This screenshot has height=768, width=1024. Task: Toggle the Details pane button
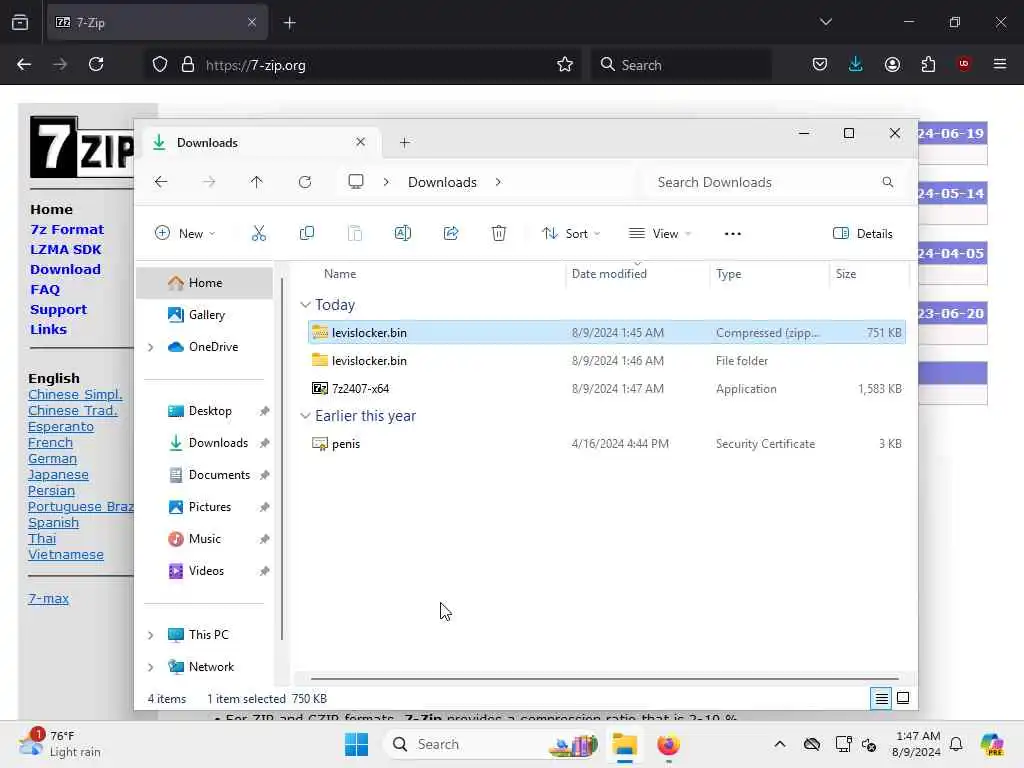click(863, 233)
